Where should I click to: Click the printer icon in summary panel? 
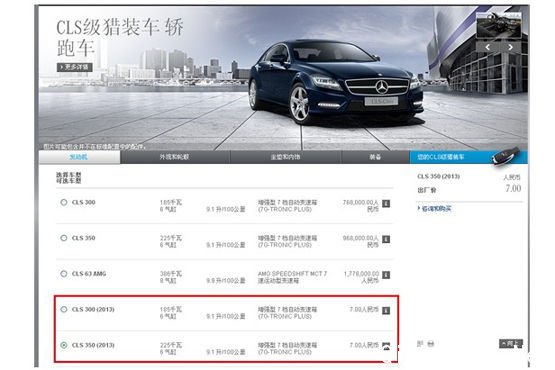point(431,343)
